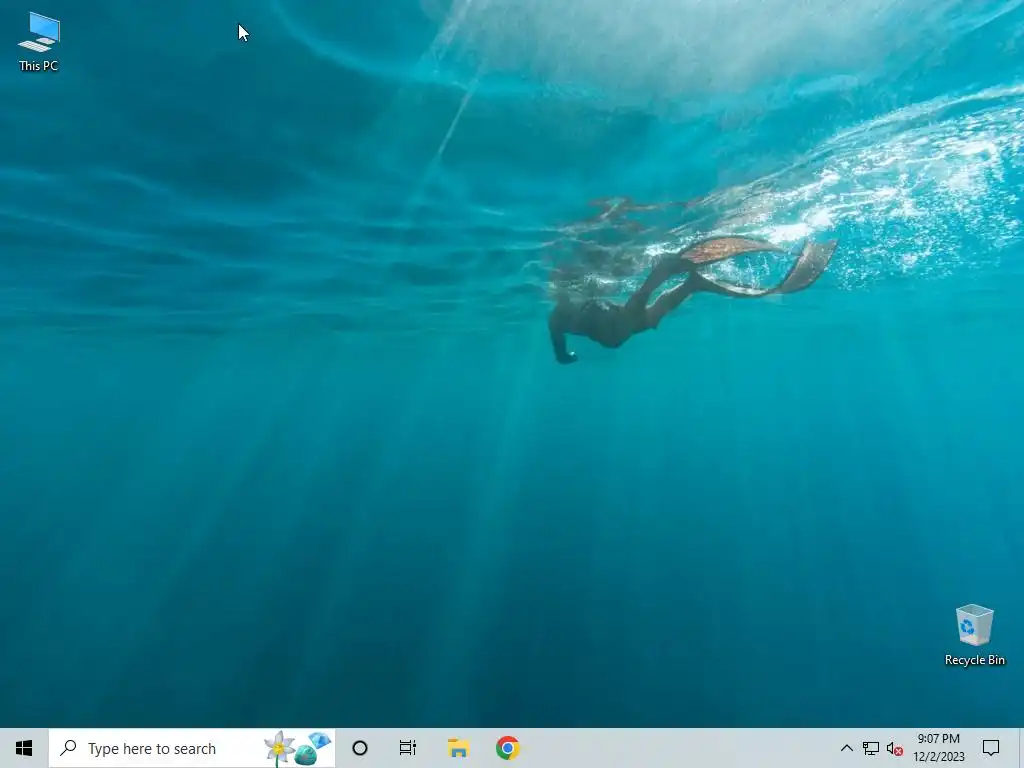Open the network status tray icon
The height and width of the screenshot is (768, 1024).
(871, 748)
